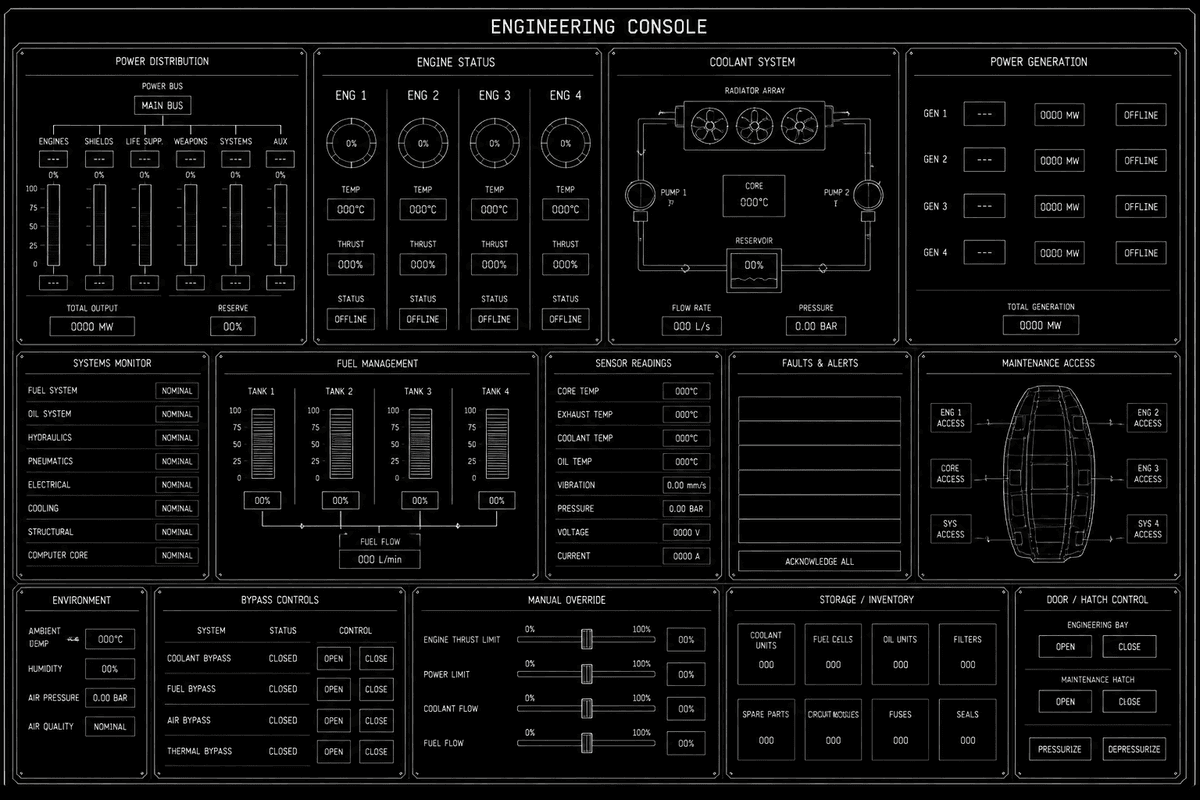Screen dimensions: 1200x800
Task: Close the Coolant Bypass valve
Action: click(x=376, y=658)
